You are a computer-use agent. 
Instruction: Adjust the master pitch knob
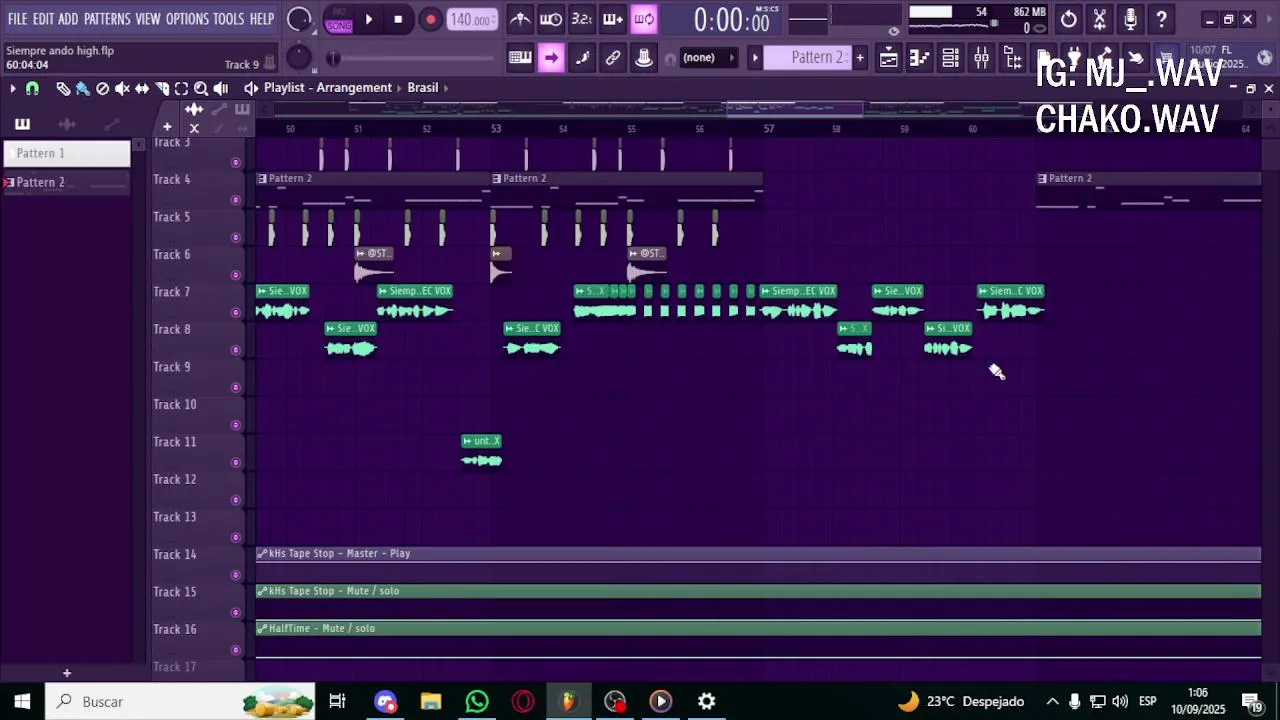pyautogui.click(x=299, y=58)
